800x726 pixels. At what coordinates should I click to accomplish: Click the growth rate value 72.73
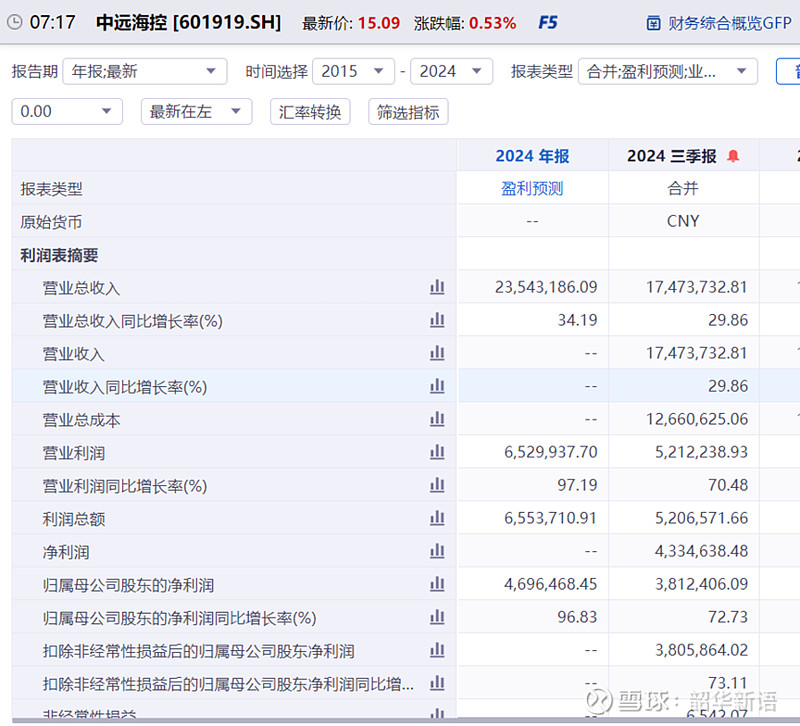(x=728, y=617)
